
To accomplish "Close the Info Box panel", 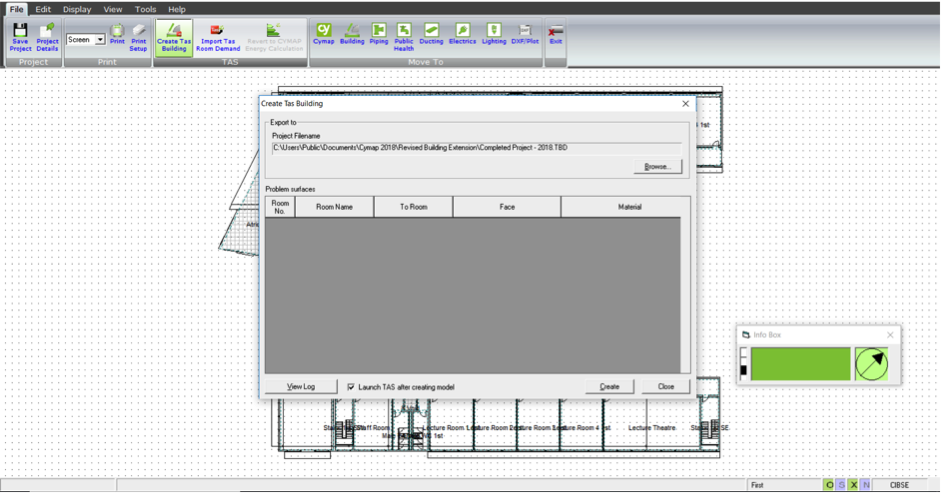I will (x=890, y=335).
